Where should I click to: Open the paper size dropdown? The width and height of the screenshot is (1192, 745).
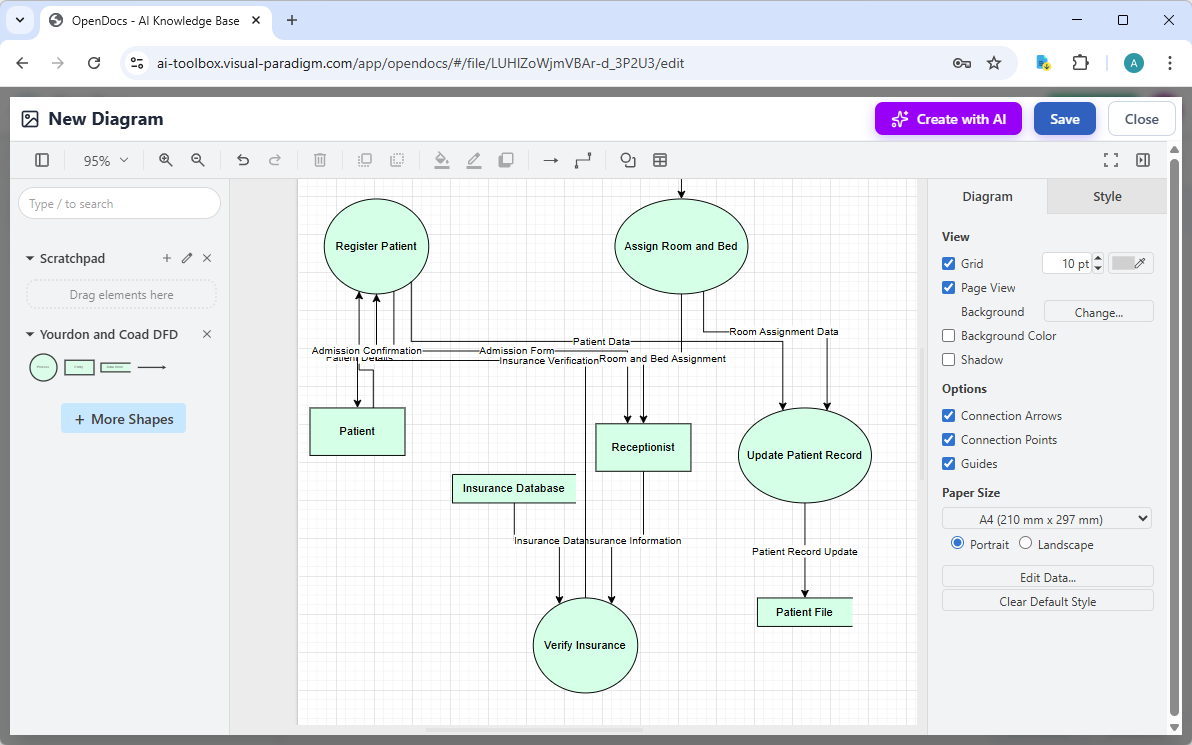click(x=1046, y=518)
